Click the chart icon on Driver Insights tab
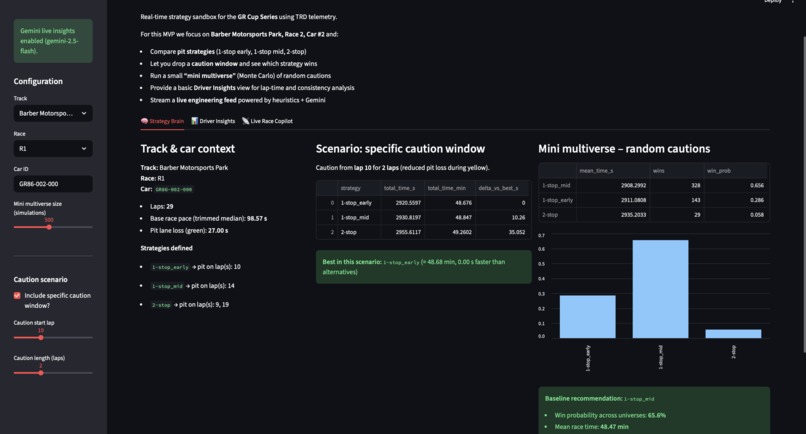806x434 pixels. click(194, 121)
